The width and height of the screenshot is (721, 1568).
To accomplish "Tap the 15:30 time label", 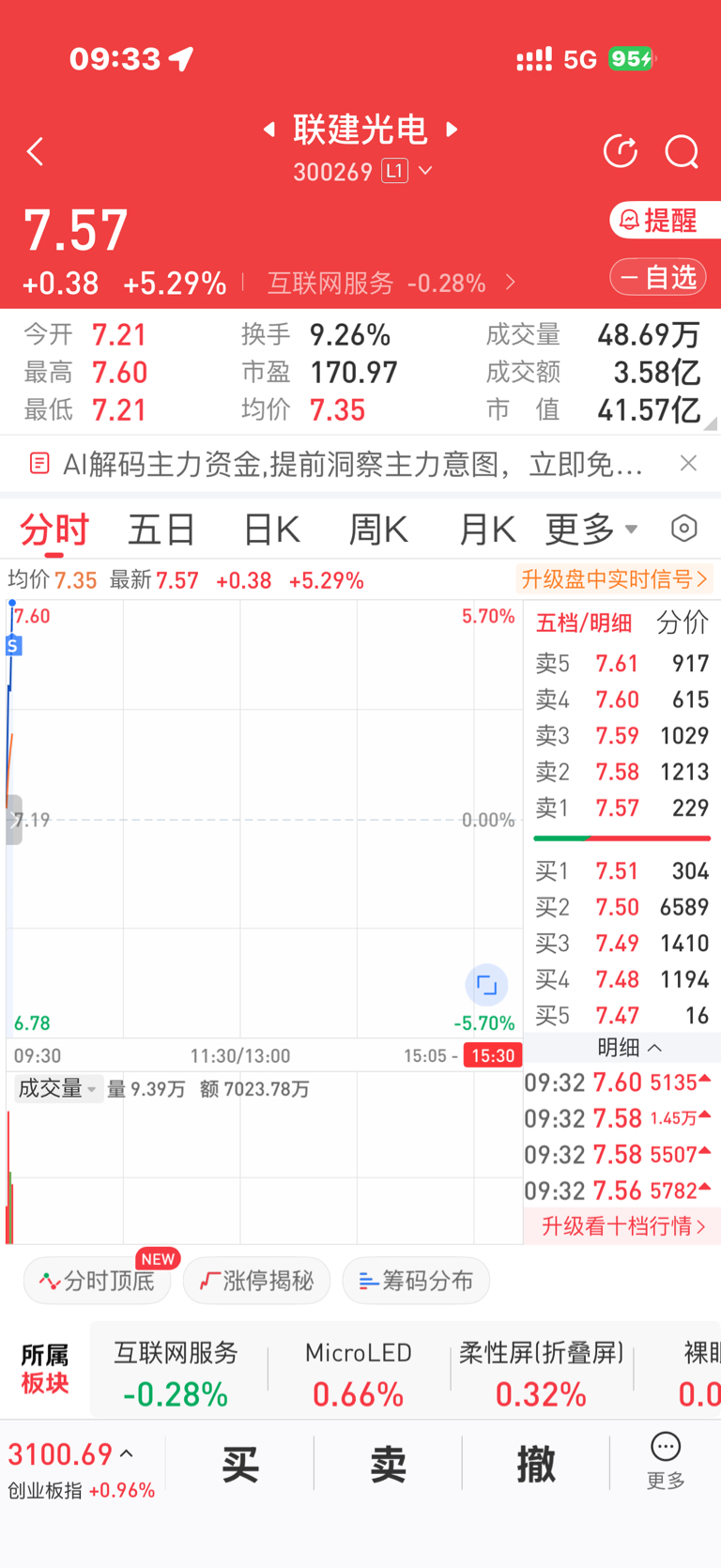I will (493, 1055).
